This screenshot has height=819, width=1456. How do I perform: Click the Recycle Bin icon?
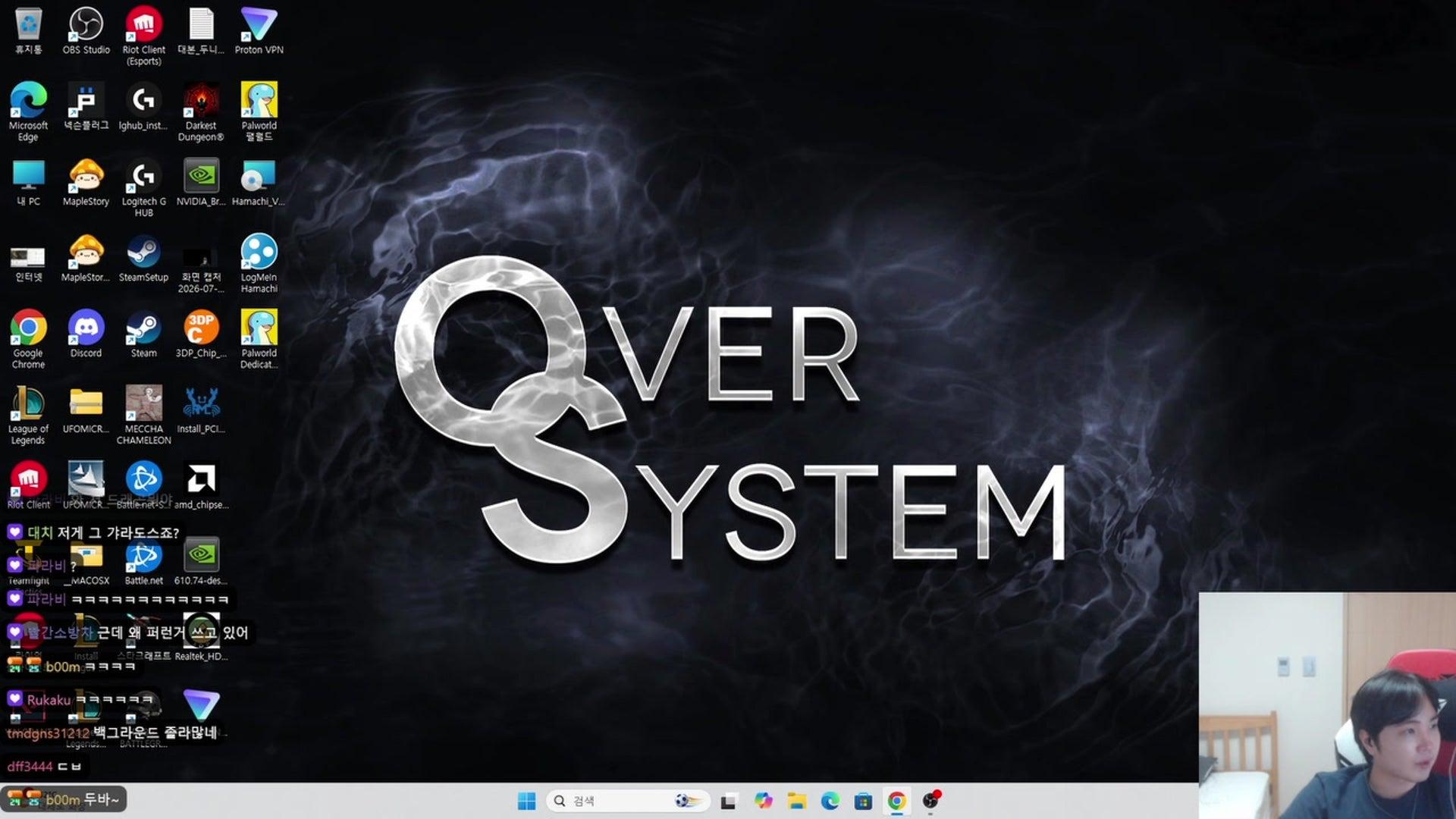pyautogui.click(x=28, y=32)
